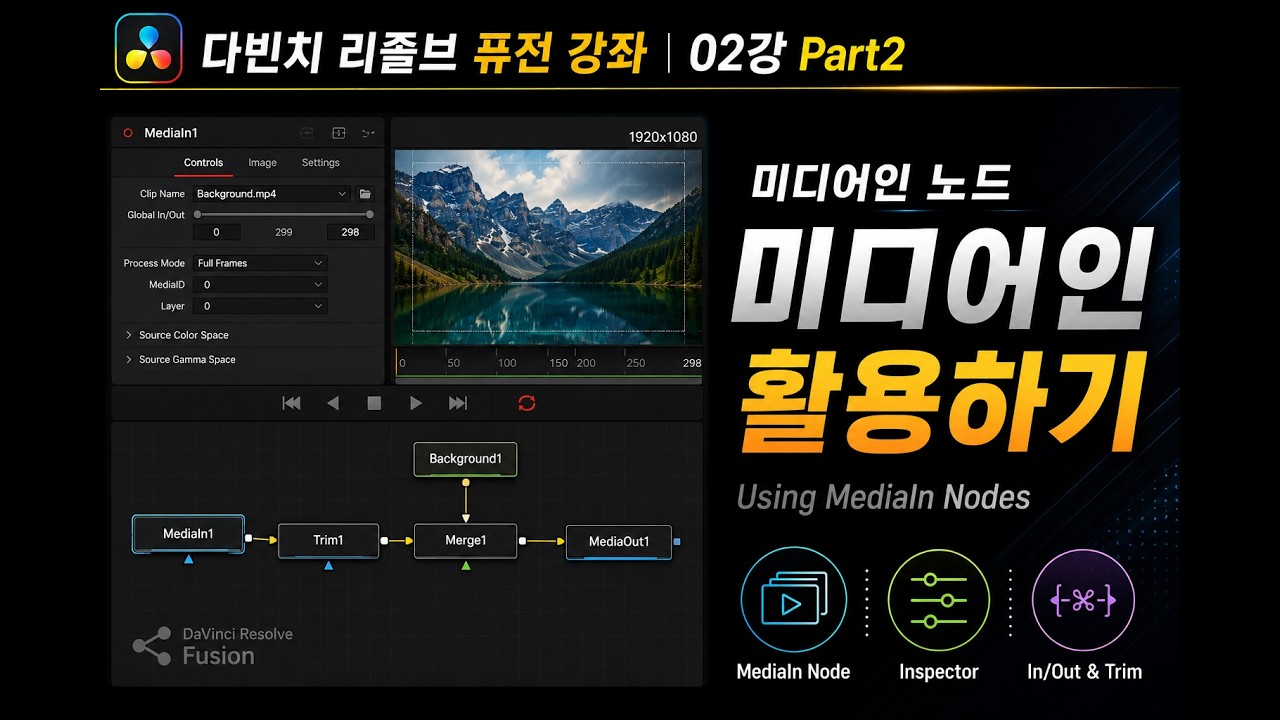This screenshot has height=720, width=1280.
Task: Click the green triangle under Merge1 node
Action: (466, 565)
